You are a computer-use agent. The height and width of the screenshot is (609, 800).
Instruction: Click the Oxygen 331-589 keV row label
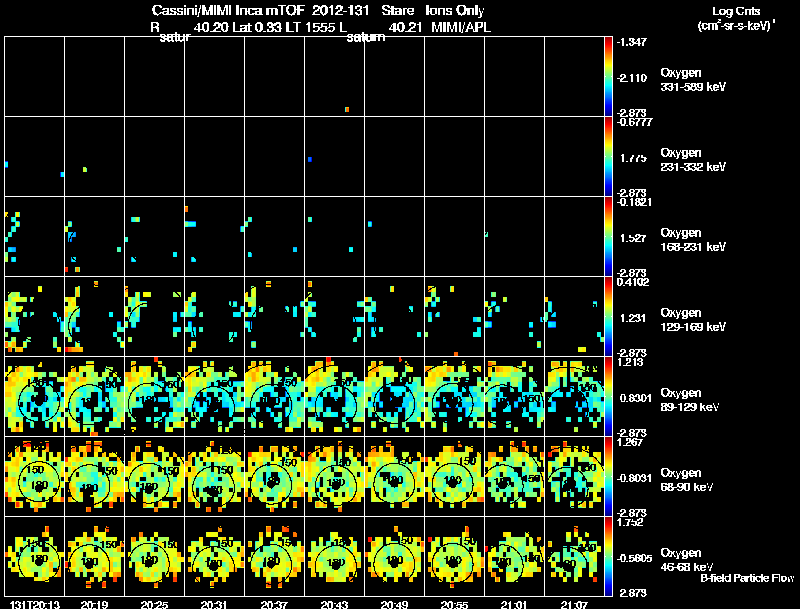693,80
